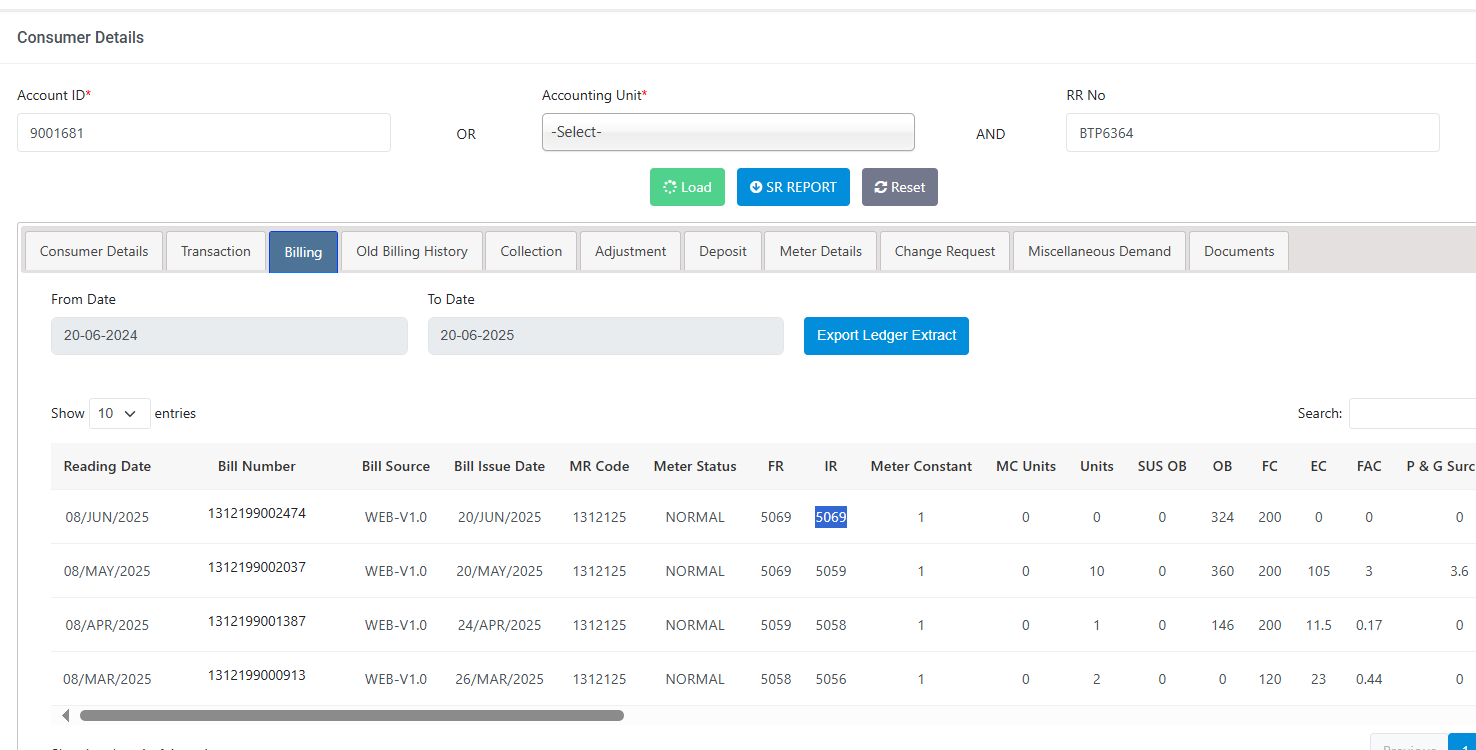Click the horizontal table scrollbar thumb

coord(352,715)
